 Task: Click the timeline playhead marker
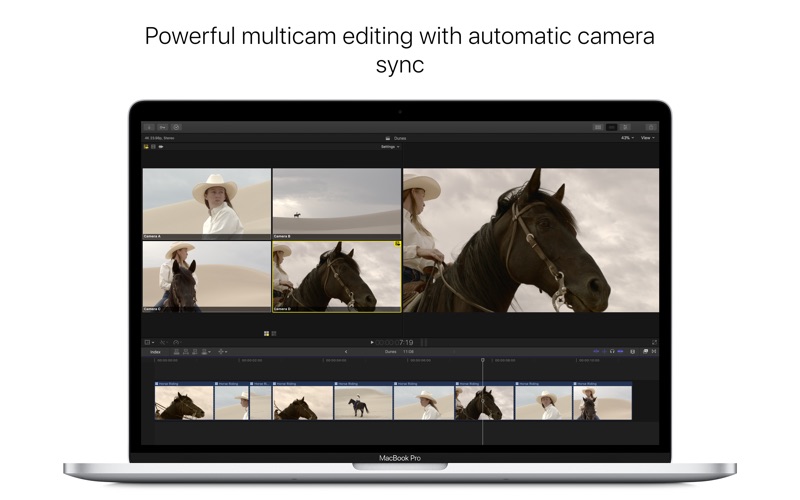click(x=483, y=360)
